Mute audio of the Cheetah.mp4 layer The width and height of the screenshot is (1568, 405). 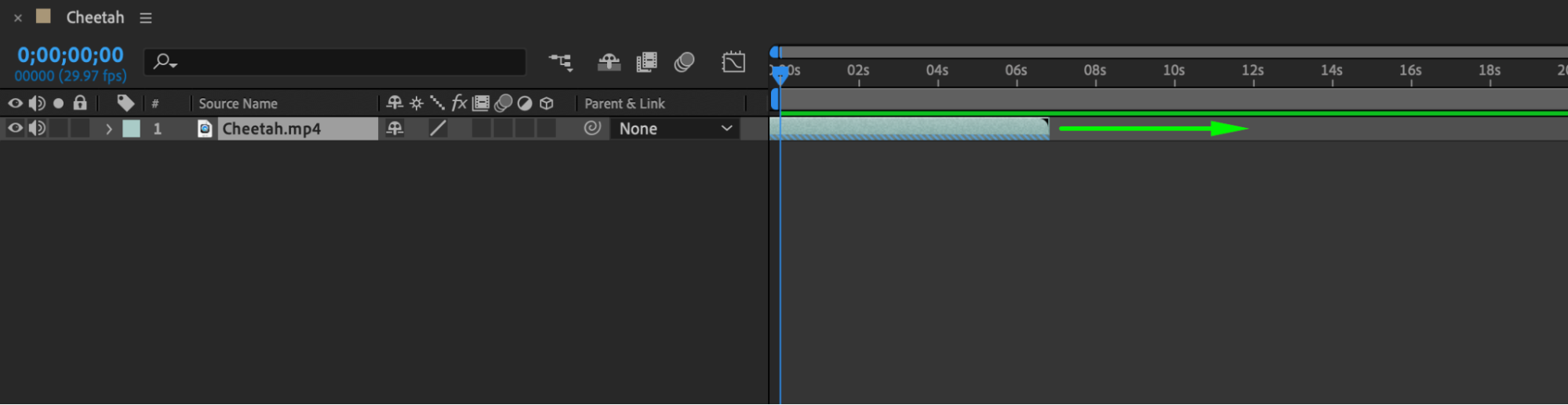(37, 128)
